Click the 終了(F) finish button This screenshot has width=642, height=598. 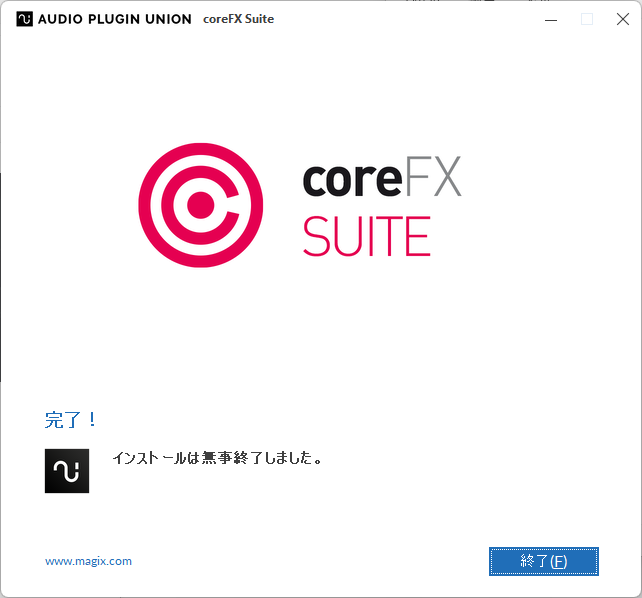[x=543, y=561]
